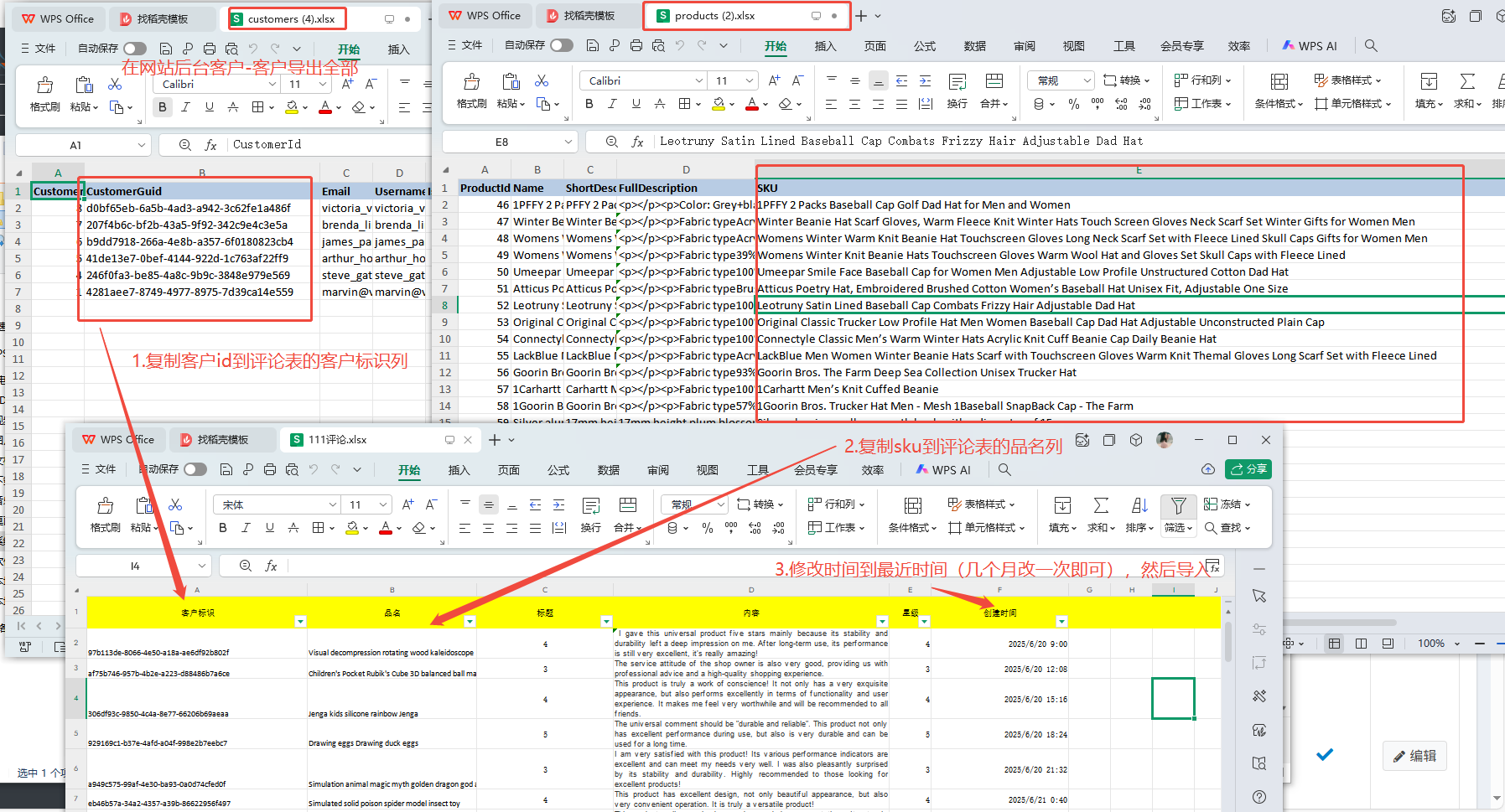Open the 100% zoom level dropdown
Image resolution: width=1505 pixels, height=812 pixels.
click(1457, 644)
